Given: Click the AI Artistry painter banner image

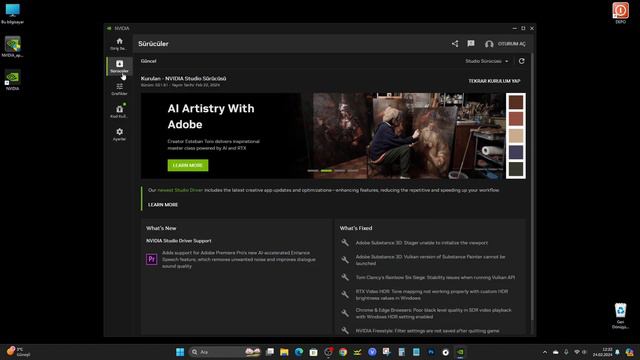Looking at the screenshot, I should (408, 136).
